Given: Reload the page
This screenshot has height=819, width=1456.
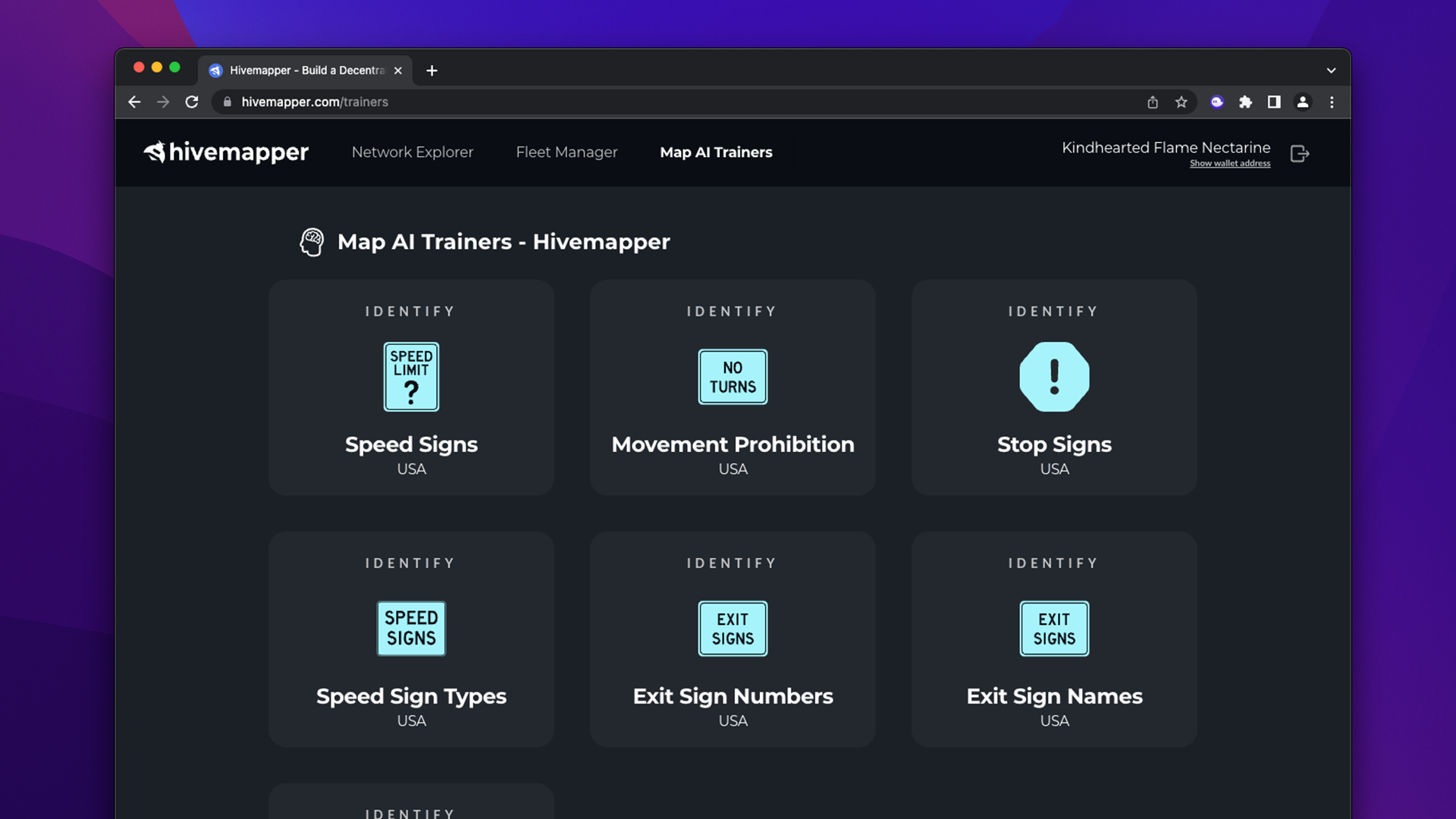Looking at the screenshot, I should [192, 102].
